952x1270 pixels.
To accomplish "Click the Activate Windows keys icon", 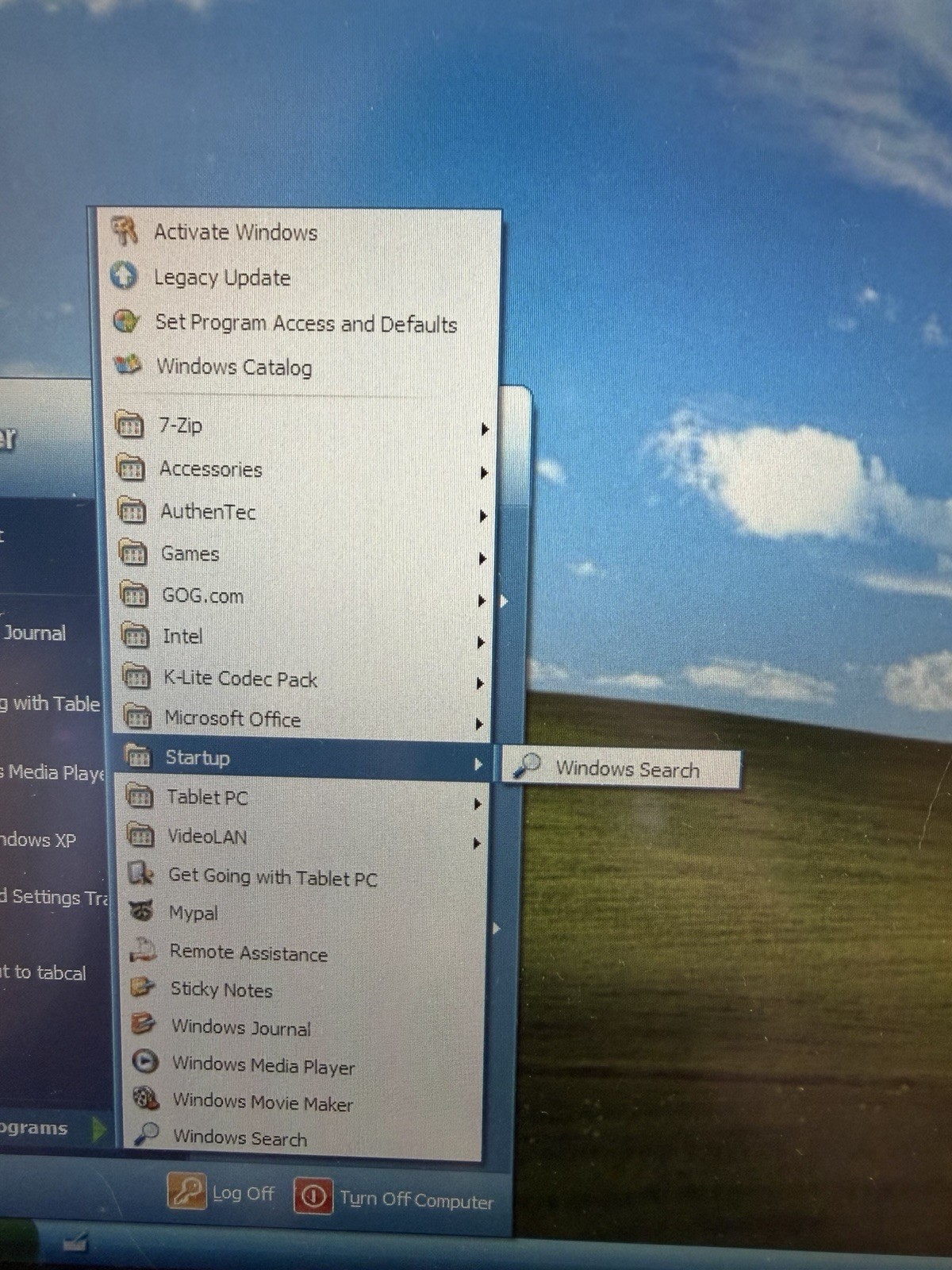I will click(x=125, y=231).
